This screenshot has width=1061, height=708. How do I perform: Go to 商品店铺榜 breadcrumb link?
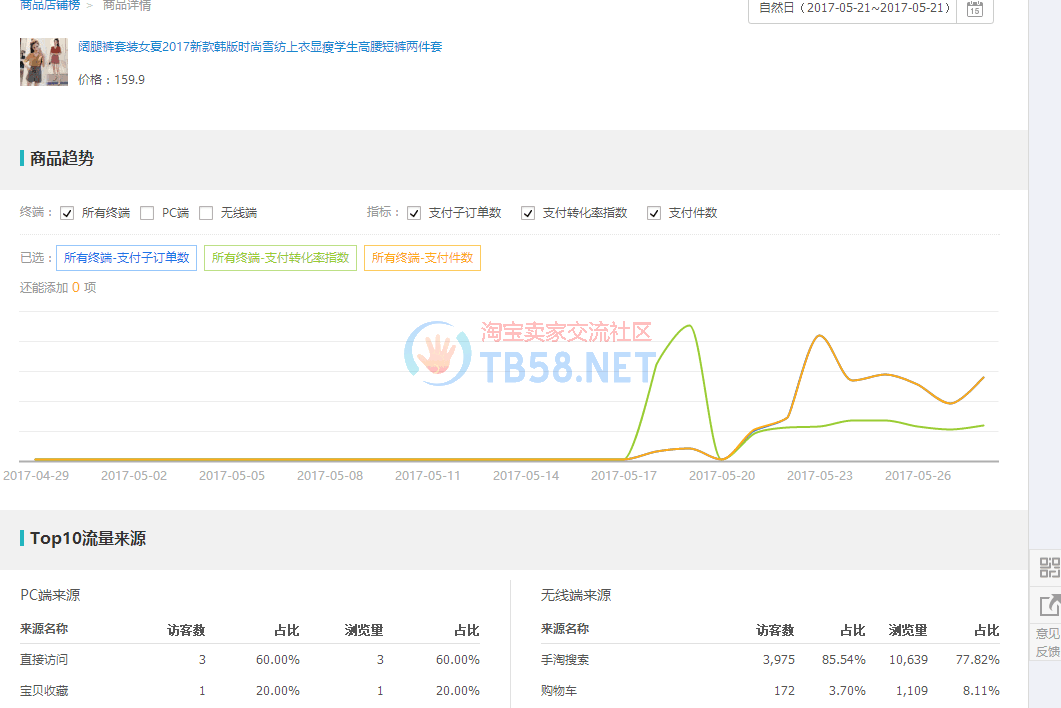tap(49, 5)
